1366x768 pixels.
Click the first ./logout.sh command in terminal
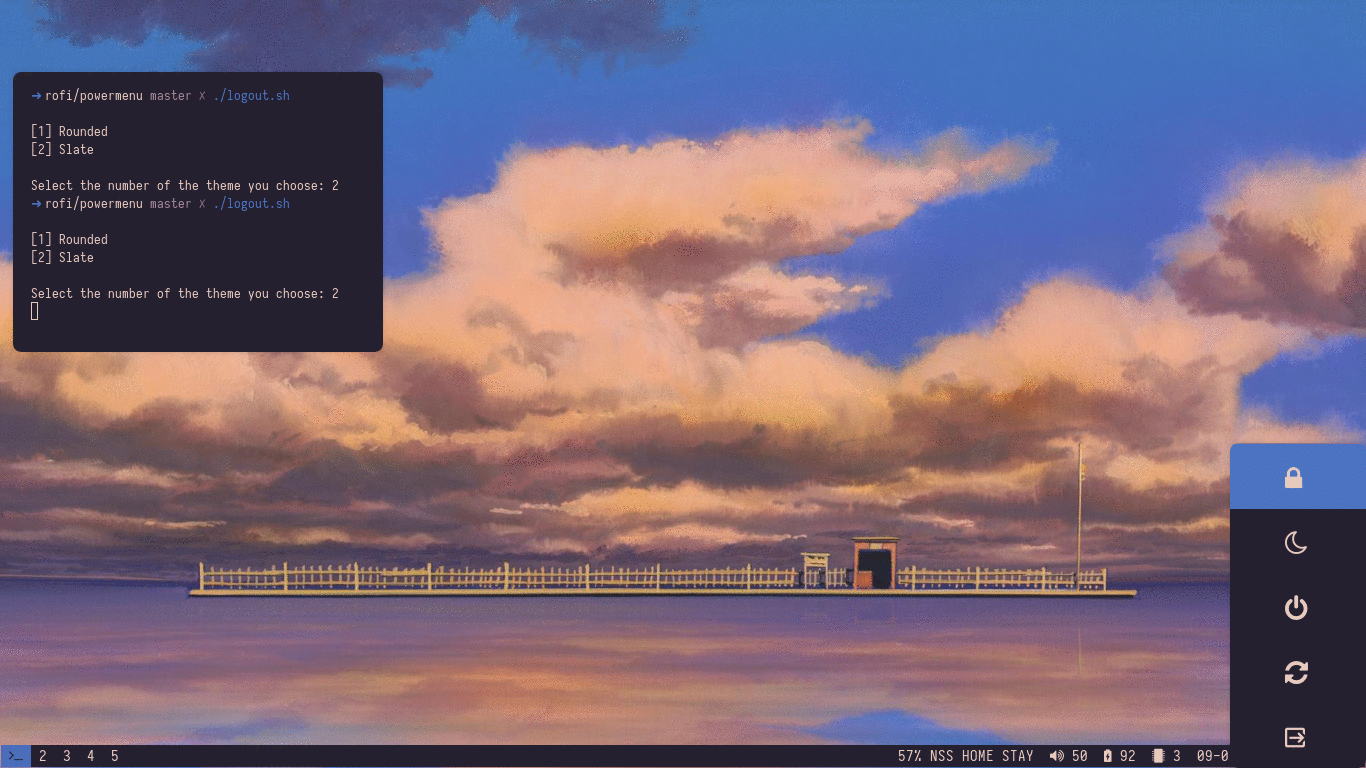(x=251, y=96)
